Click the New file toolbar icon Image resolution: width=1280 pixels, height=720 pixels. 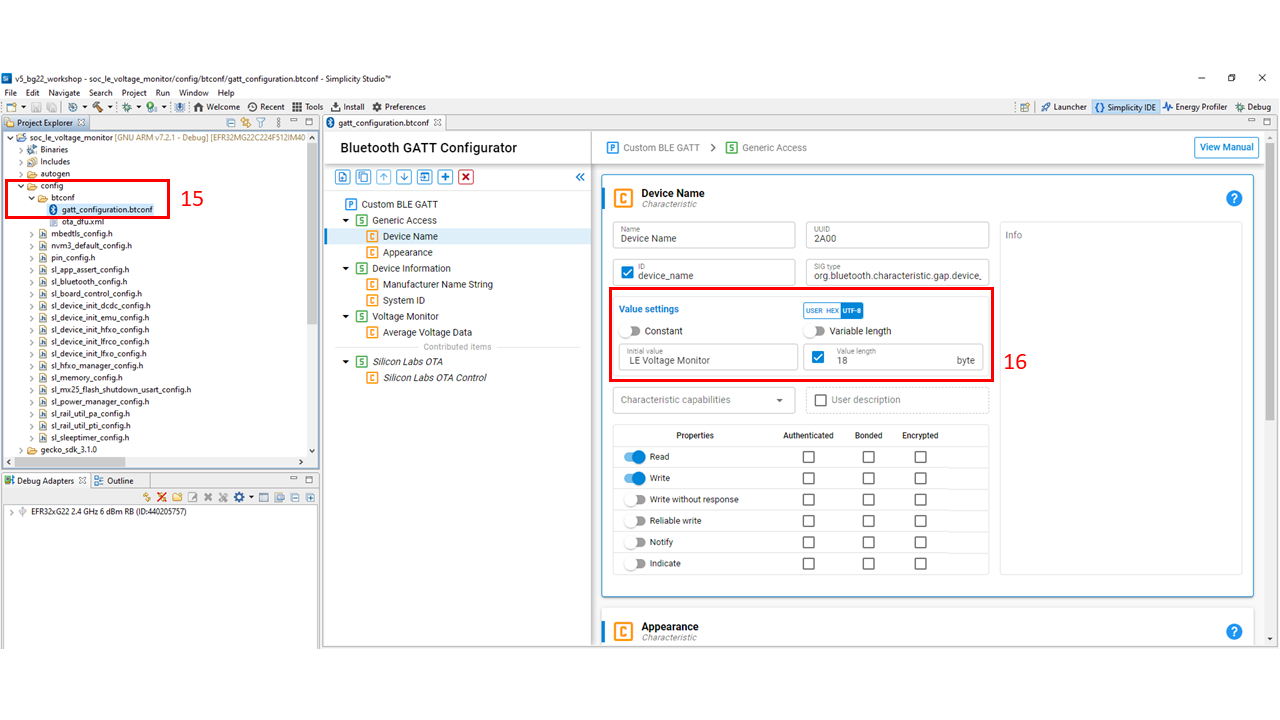point(11,107)
